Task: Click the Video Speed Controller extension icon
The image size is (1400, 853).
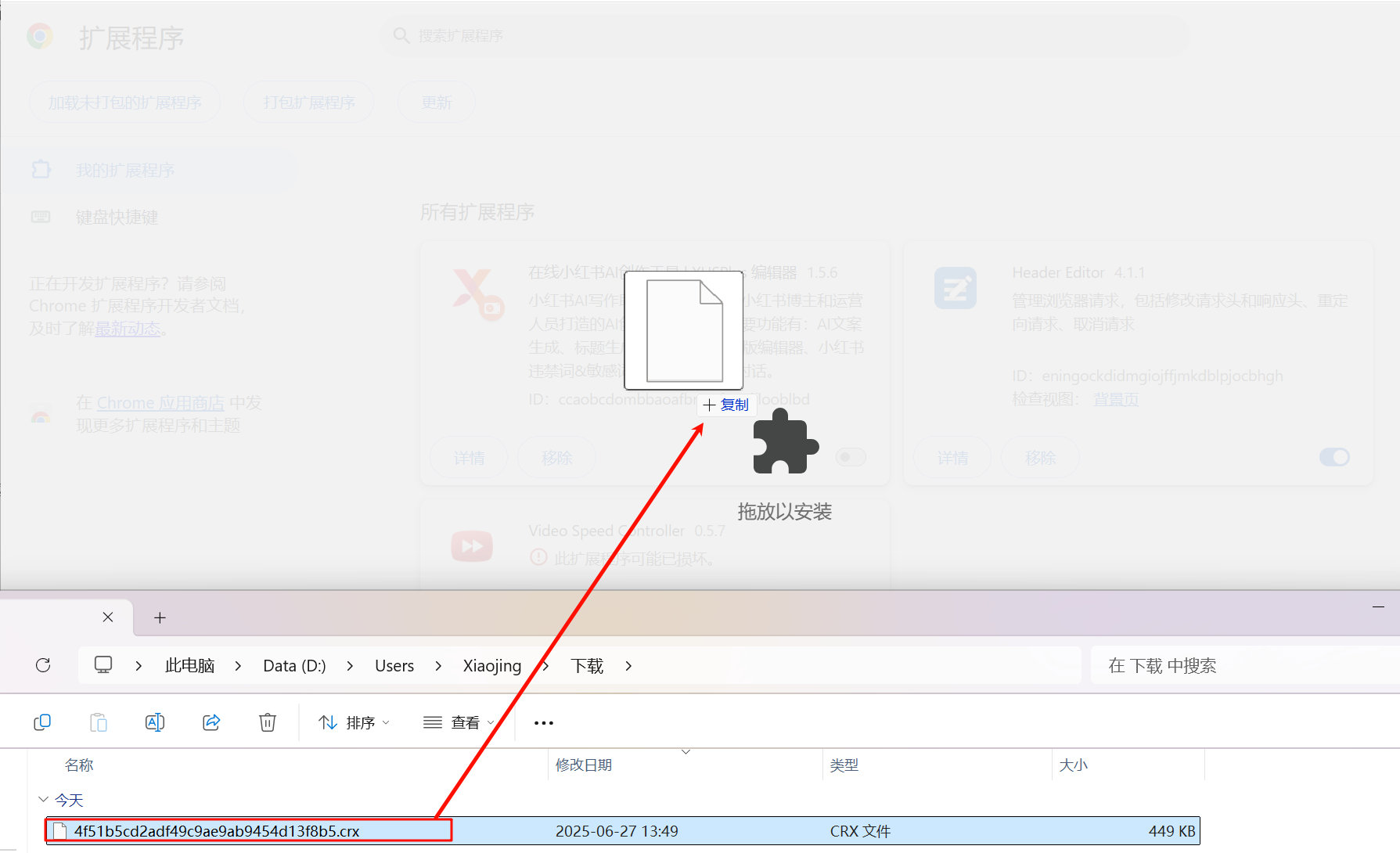Action: pyautogui.click(x=471, y=545)
